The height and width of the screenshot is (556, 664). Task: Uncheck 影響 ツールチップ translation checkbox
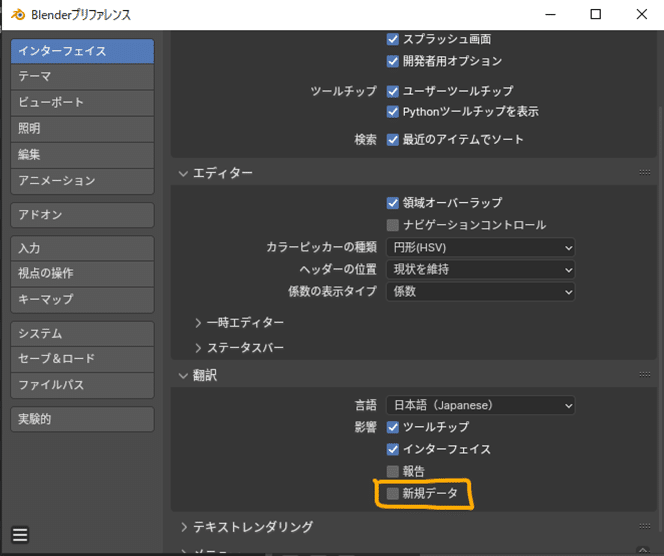coord(393,427)
